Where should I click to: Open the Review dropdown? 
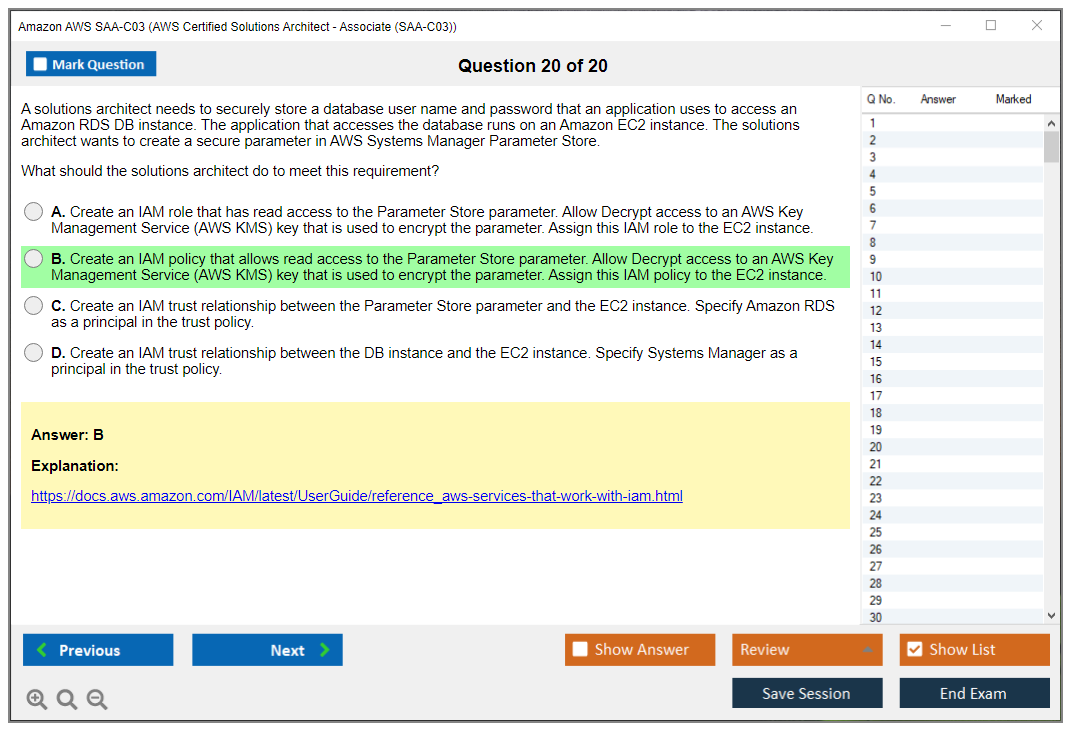click(806, 650)
